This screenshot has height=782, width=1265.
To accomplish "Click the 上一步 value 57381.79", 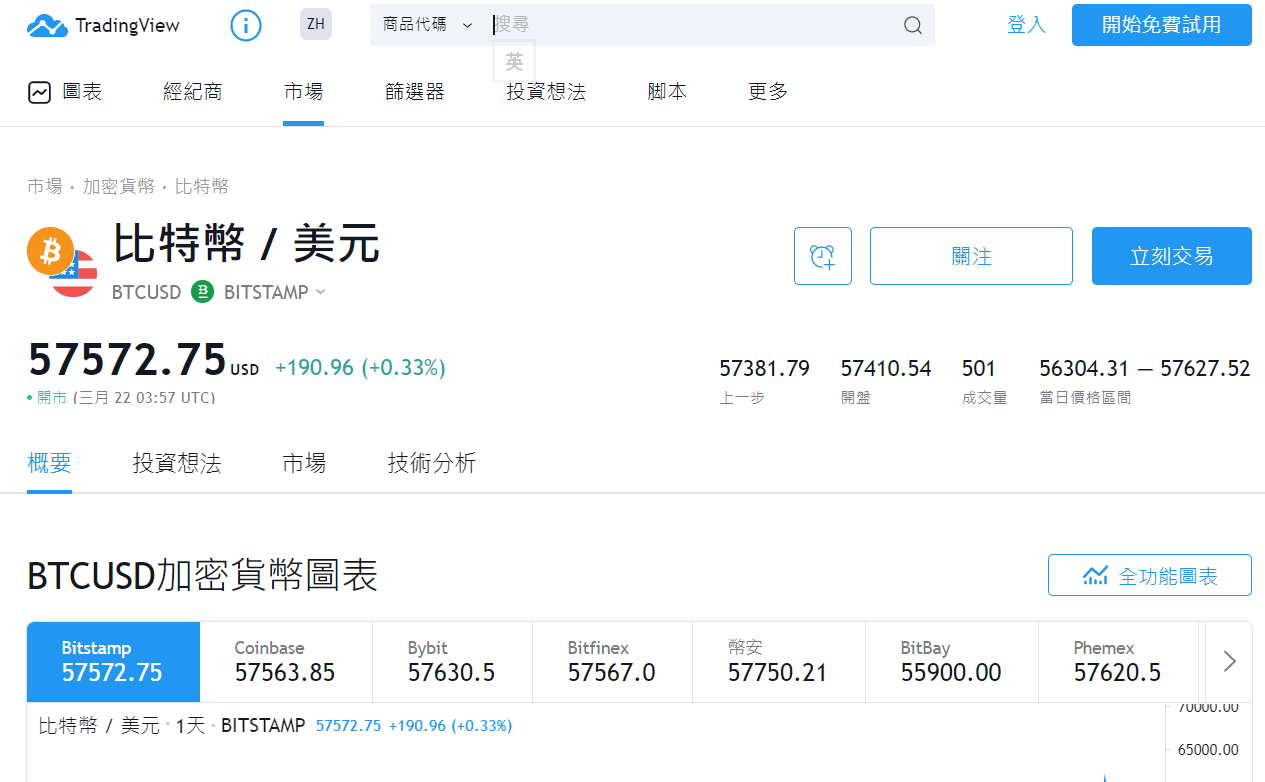I will [x=764, y=368].
